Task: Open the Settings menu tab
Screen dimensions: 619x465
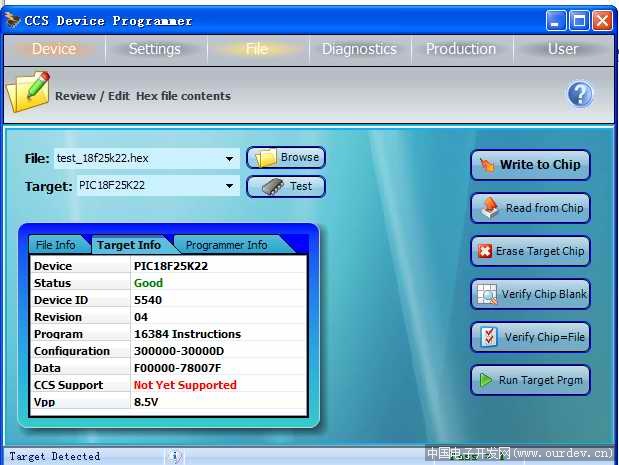Action: pos(155,49)
